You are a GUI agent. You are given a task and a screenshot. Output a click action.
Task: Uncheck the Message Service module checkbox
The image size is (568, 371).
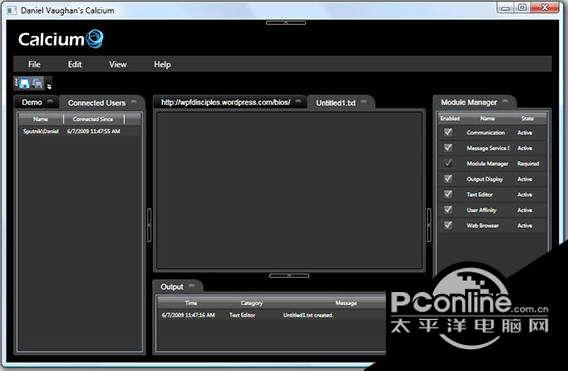pos(448,147)
